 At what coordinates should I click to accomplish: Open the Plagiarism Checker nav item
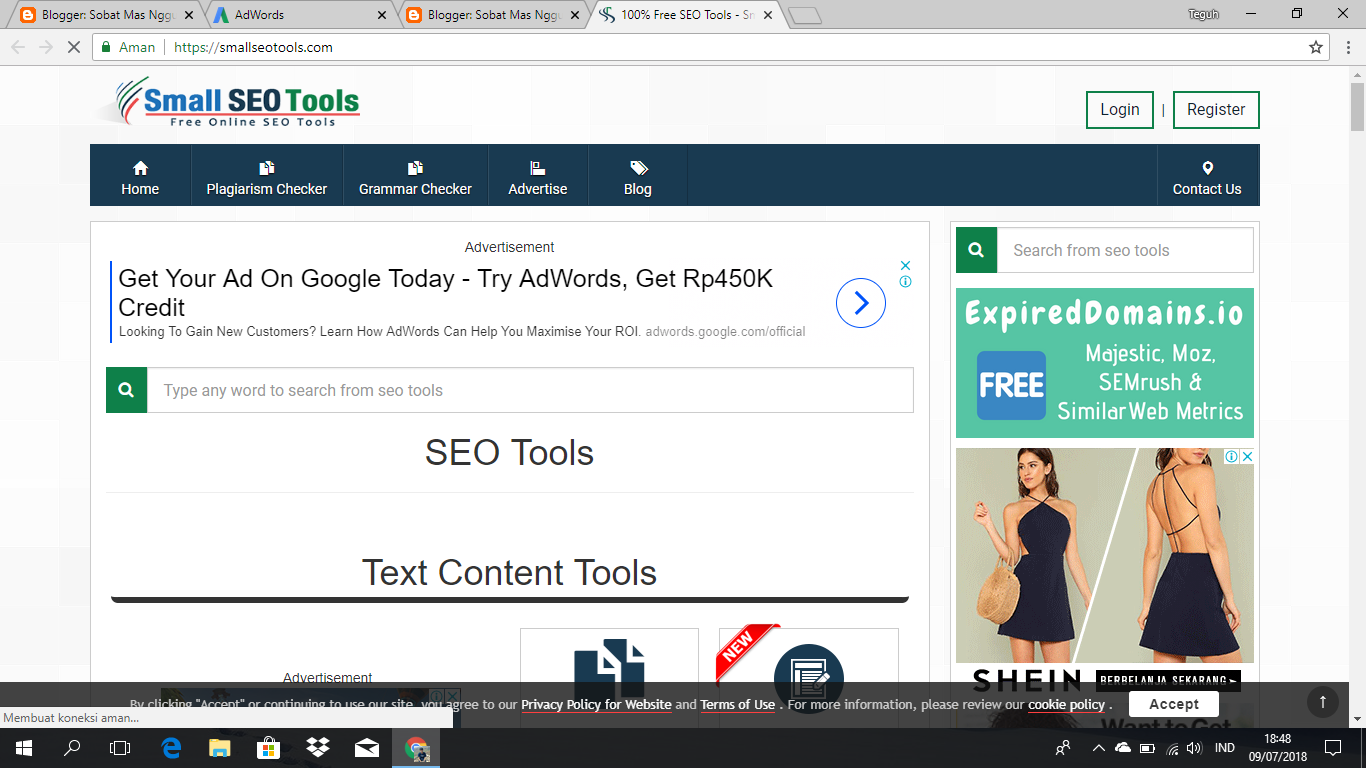tap(267, 176)
